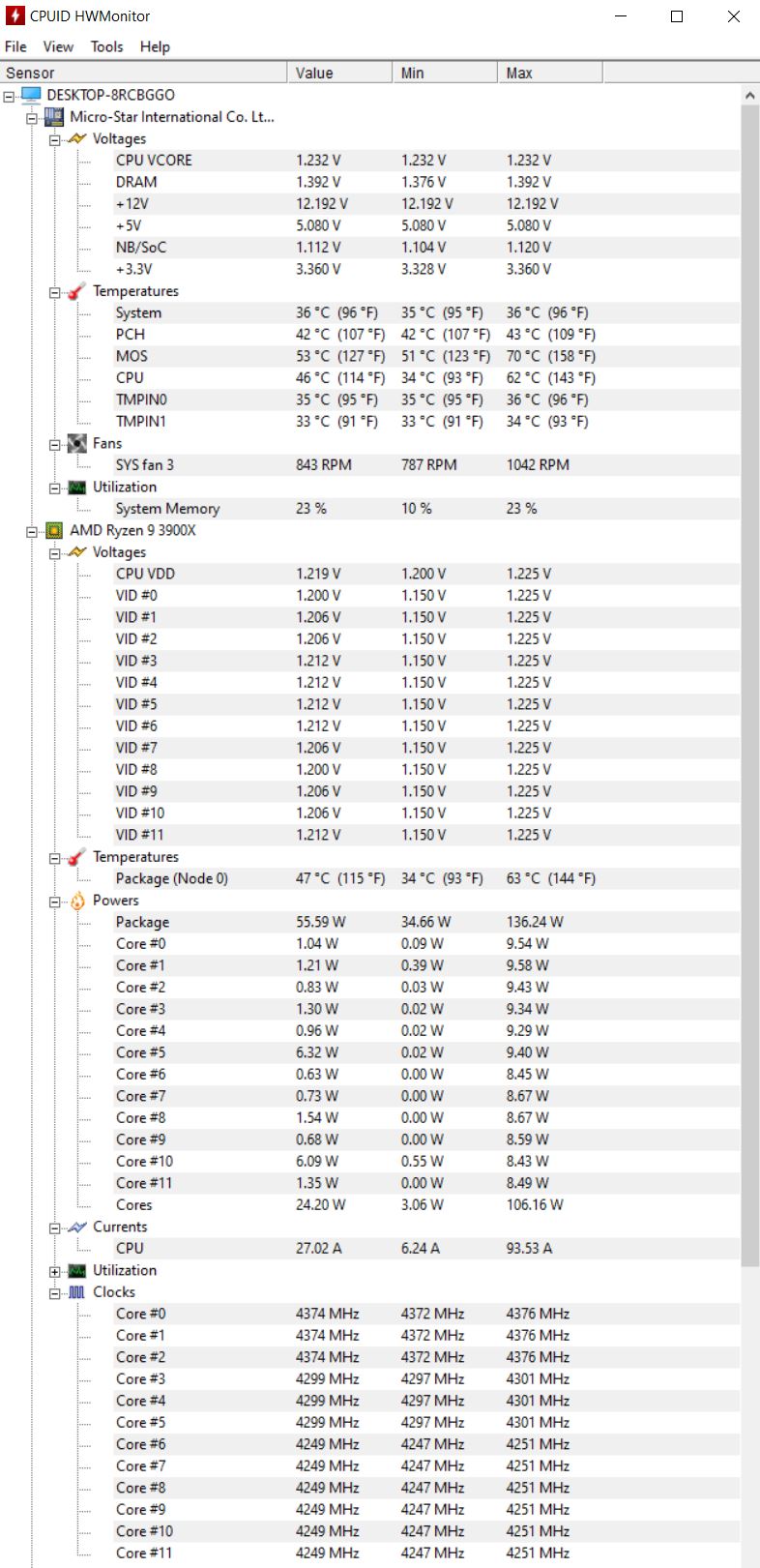This screenshot has width=760, height=1568.
Task: Click the 136.24 W max package power
Action: pyautogui.click(x=535, y=922)
